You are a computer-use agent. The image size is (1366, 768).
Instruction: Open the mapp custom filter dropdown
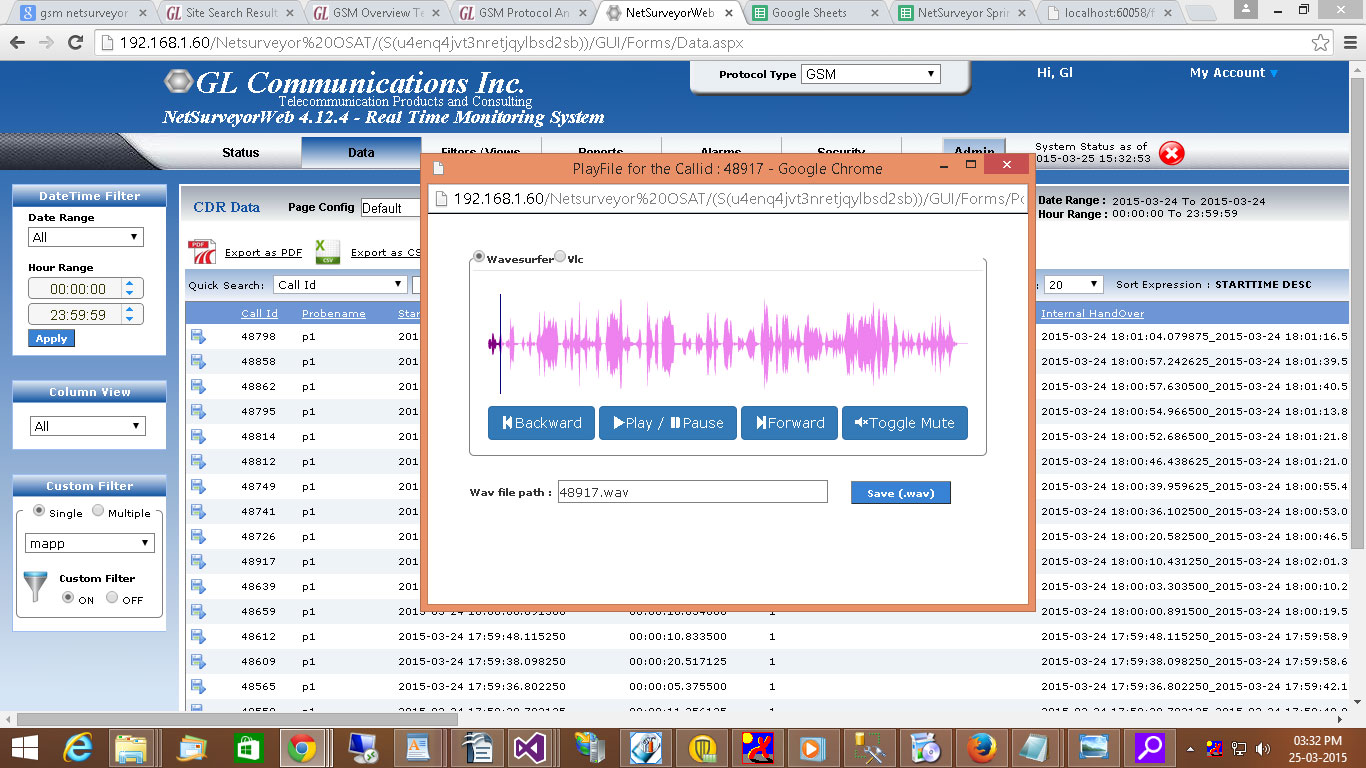pyautogui.click(x=90, y=543)
